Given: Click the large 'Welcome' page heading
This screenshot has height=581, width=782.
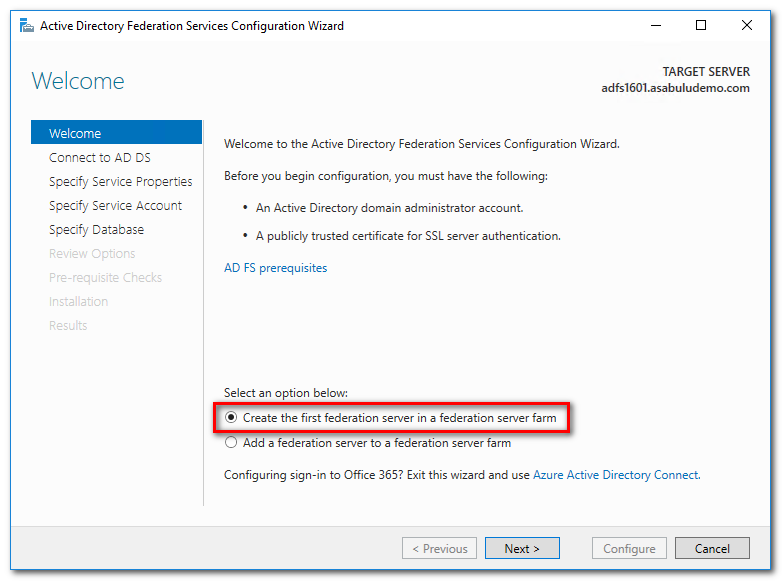Looking at the screenshot, I should (78, 81).
